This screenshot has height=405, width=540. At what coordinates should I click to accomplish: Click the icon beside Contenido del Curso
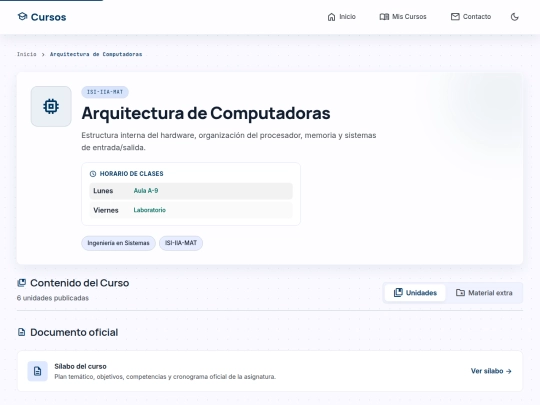[21, 283]
